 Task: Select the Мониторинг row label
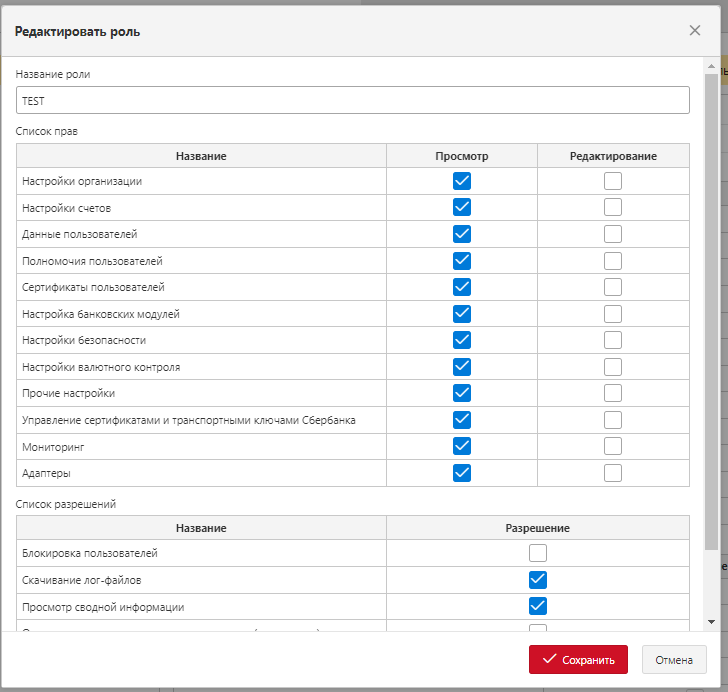pyautogui.click(x=53, y=447)
